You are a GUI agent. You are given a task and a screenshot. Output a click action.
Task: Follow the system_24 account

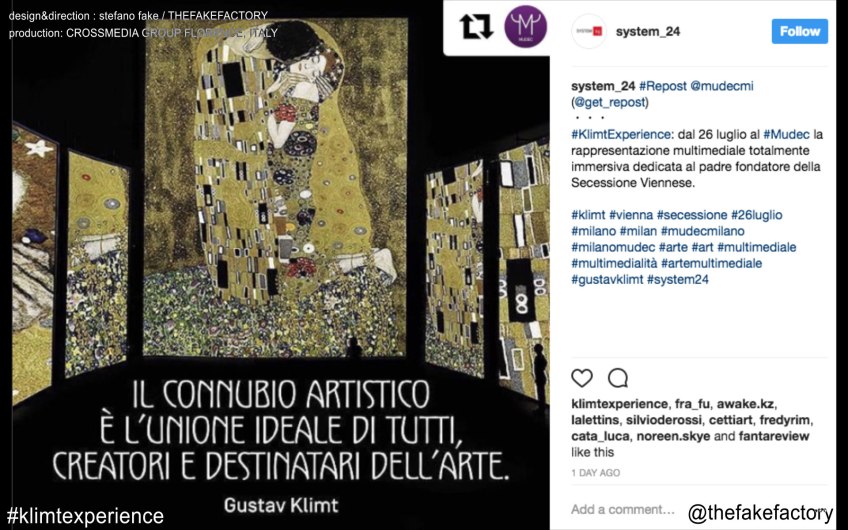click(x=799, y=31)
